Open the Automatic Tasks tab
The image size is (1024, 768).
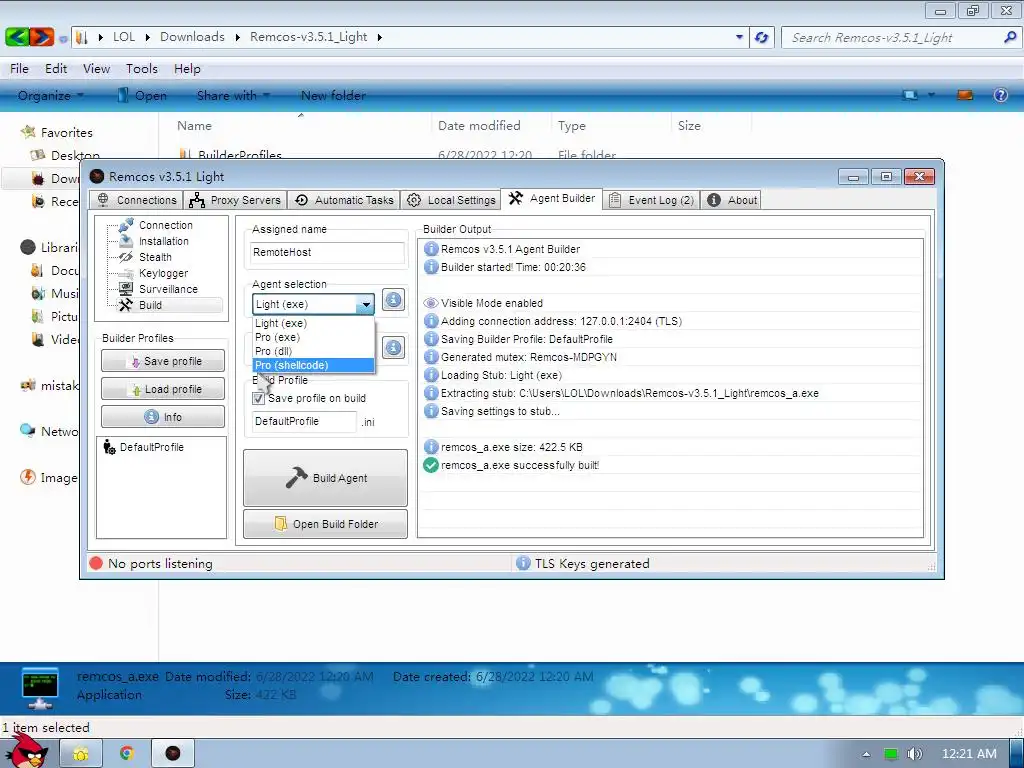tap(344, 200)
